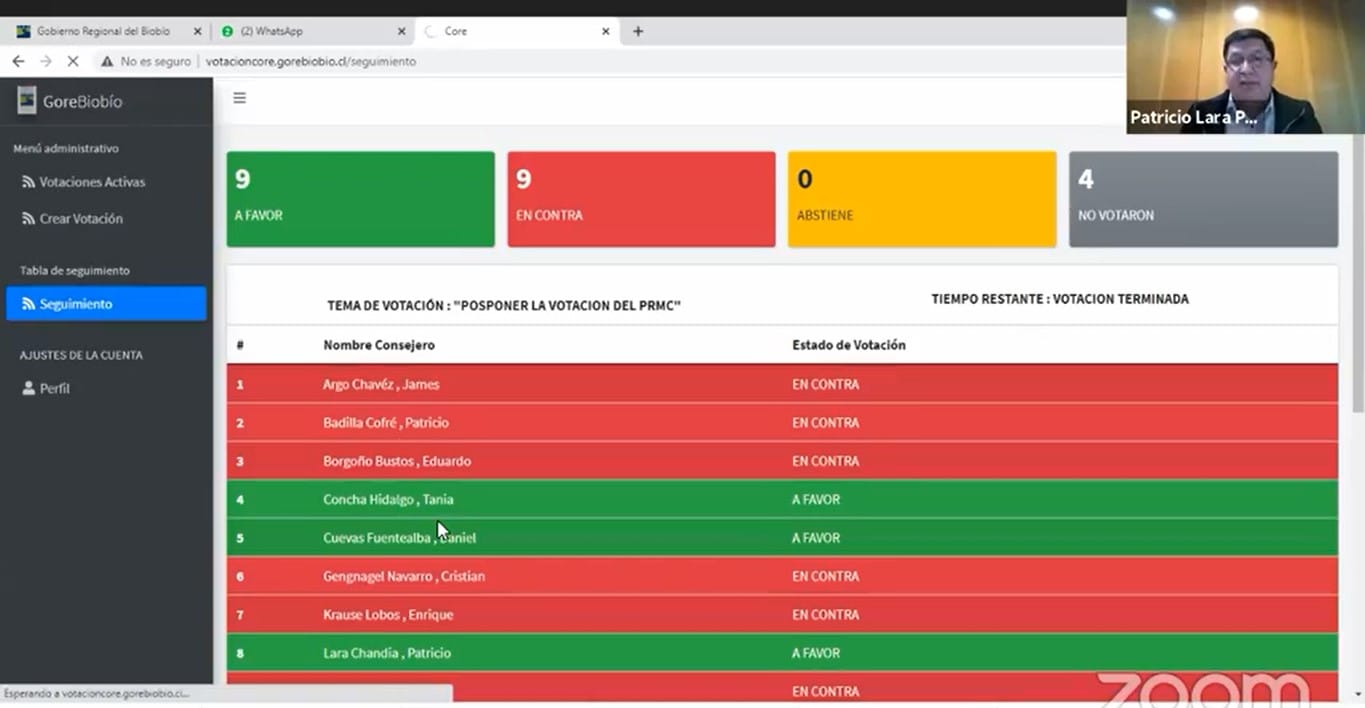Go forward in browser history

(46, 61)
